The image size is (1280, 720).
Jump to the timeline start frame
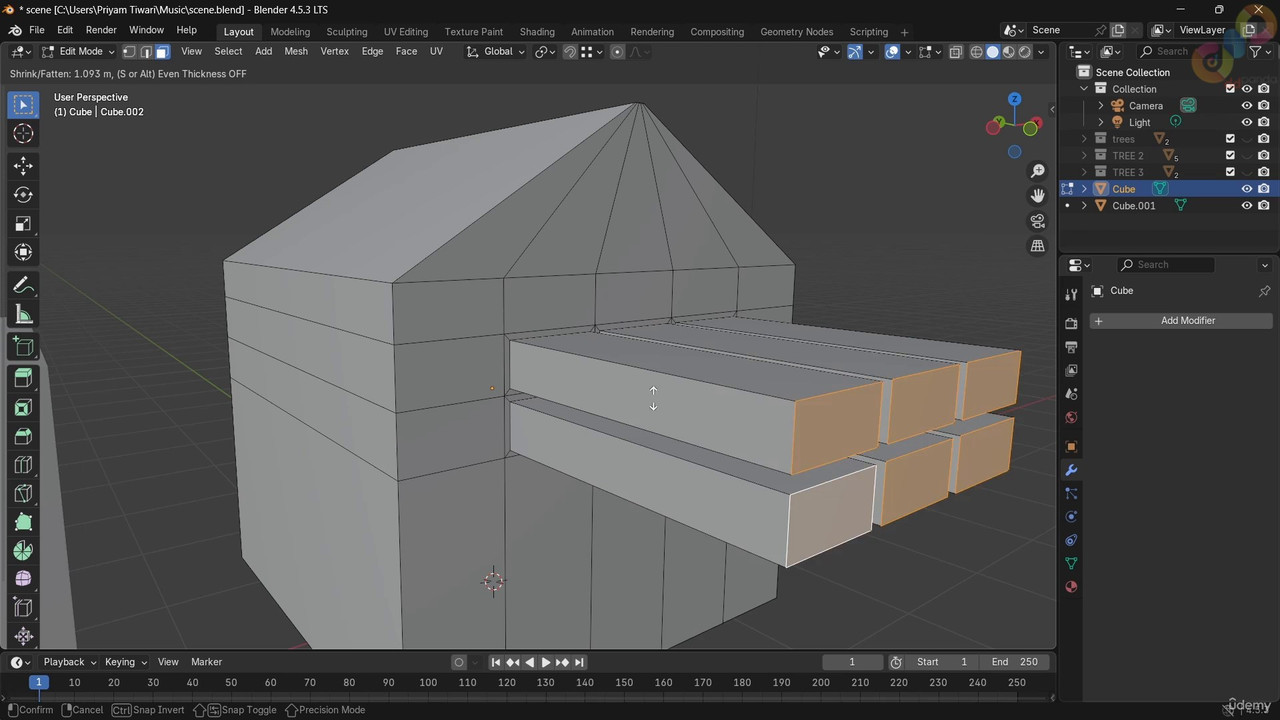point(496,662)
